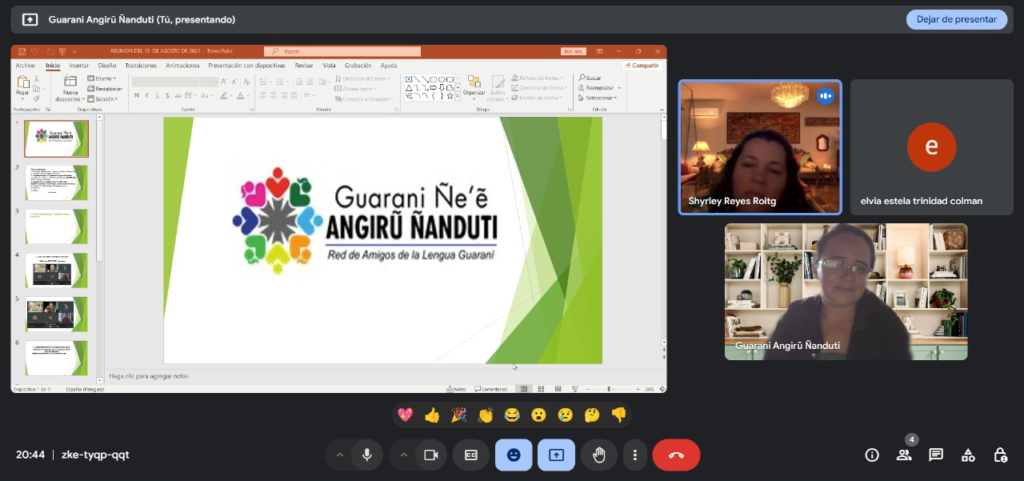Click the Nueva diapositiva slide icon
This screenshot has width=1024, height=481.
[69, 82]
